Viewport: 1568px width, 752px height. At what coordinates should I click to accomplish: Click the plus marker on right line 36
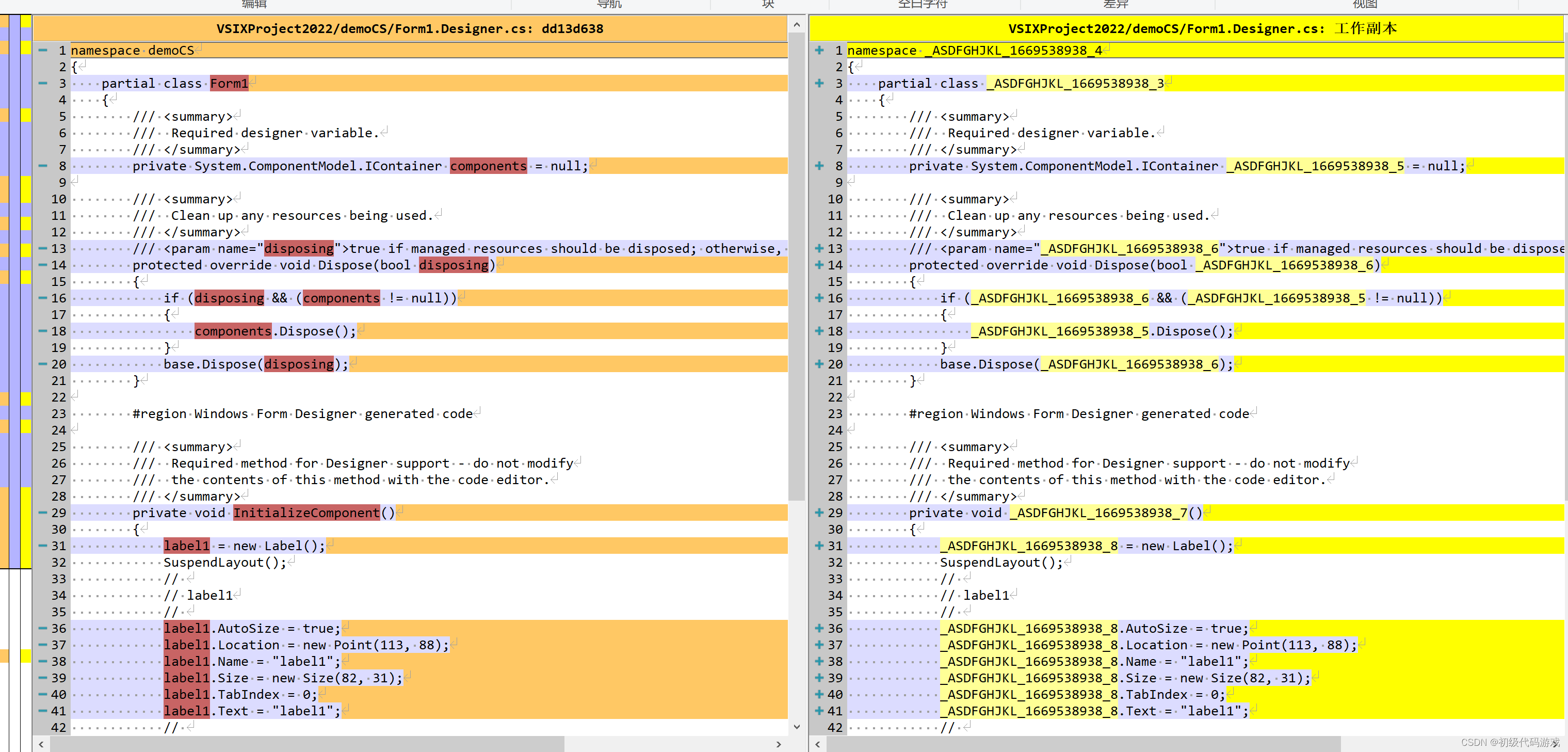pyautogui.click(x=819, y=629)
